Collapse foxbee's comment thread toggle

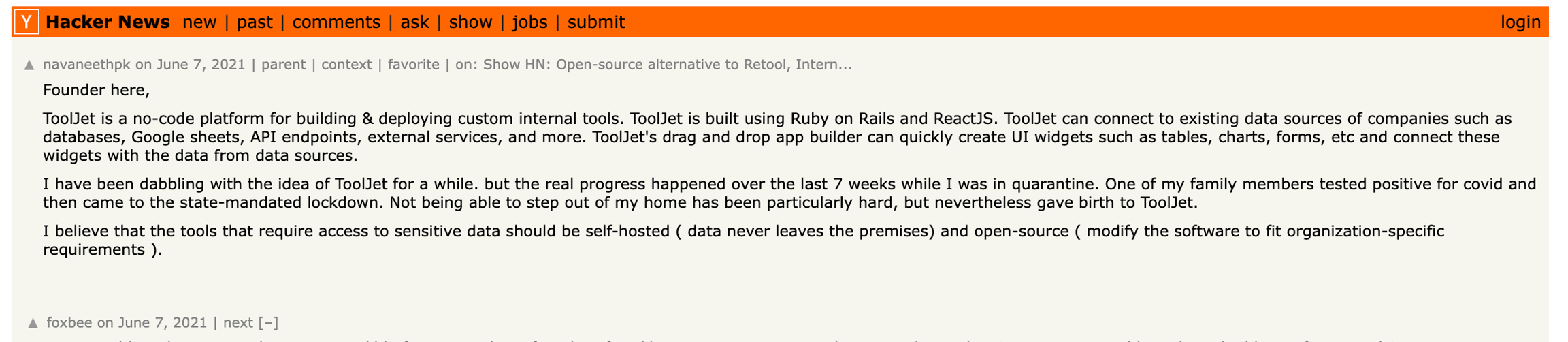click(x=269, y=323)
